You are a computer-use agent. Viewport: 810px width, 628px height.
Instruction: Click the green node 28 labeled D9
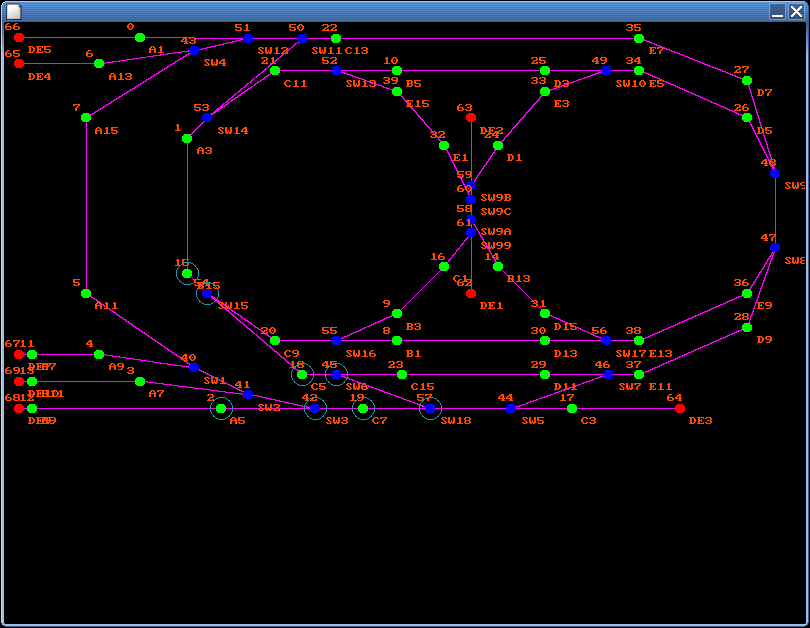pos(747,327)
